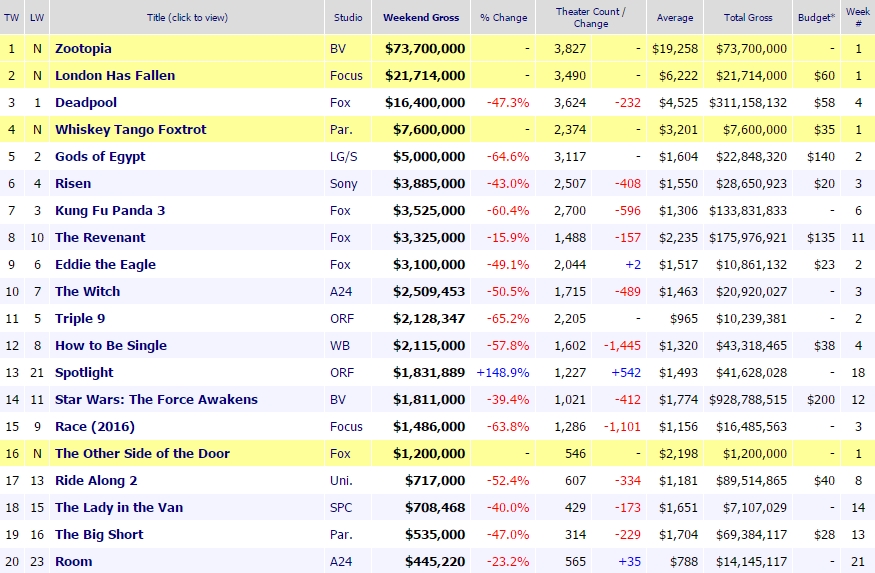Open the Risen movie link
Screen dimensions: 875x573
[x=73, y=184]
